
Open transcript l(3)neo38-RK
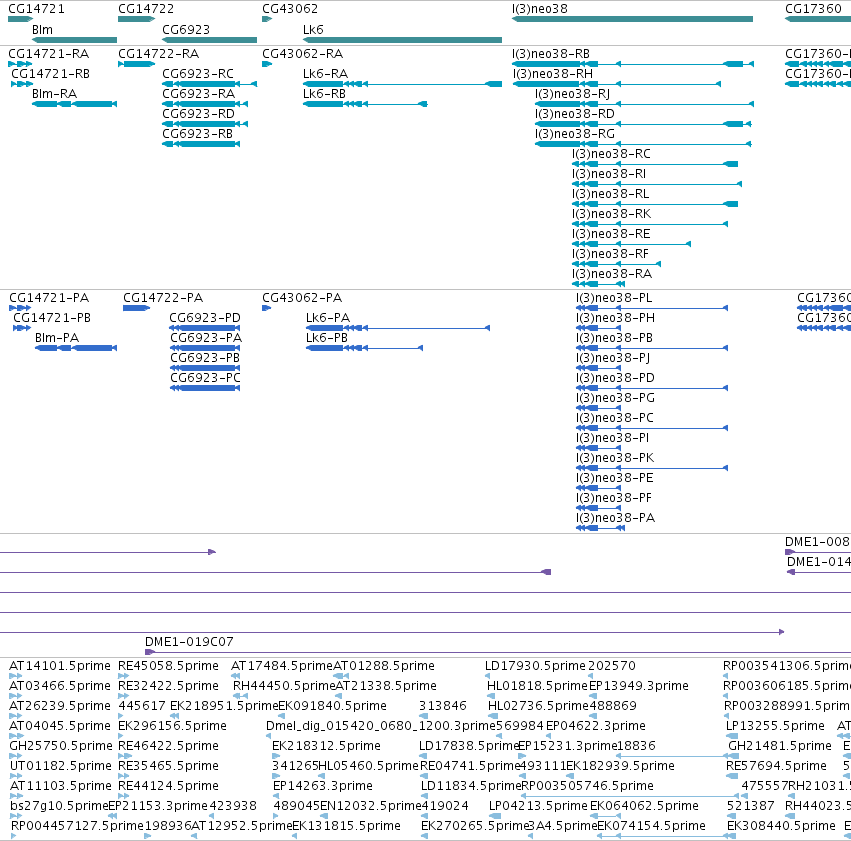[611, 214]
